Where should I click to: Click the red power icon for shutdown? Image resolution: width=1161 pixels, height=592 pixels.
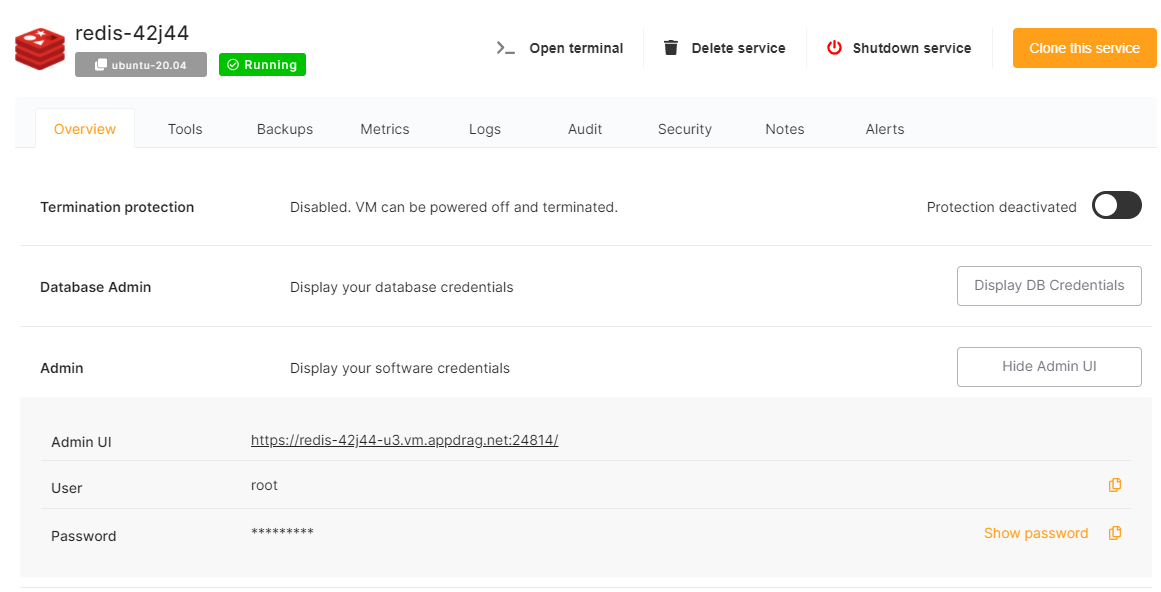pos(834,48)
